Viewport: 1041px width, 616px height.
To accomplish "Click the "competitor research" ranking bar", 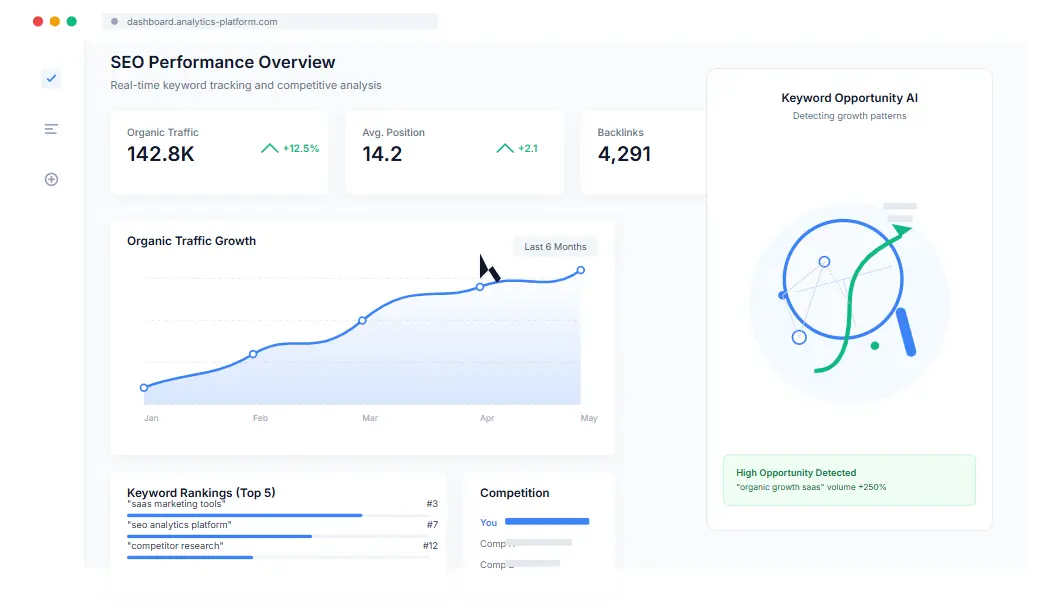I will (278, 557).
